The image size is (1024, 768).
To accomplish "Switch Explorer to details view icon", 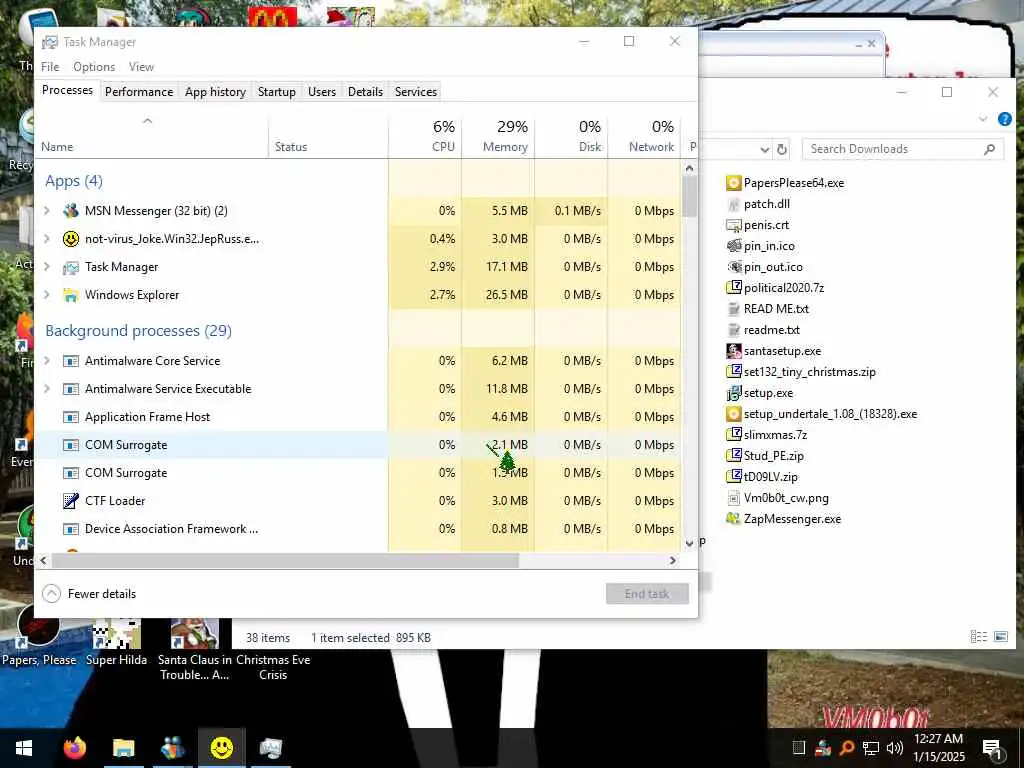I will click(978, 636).
